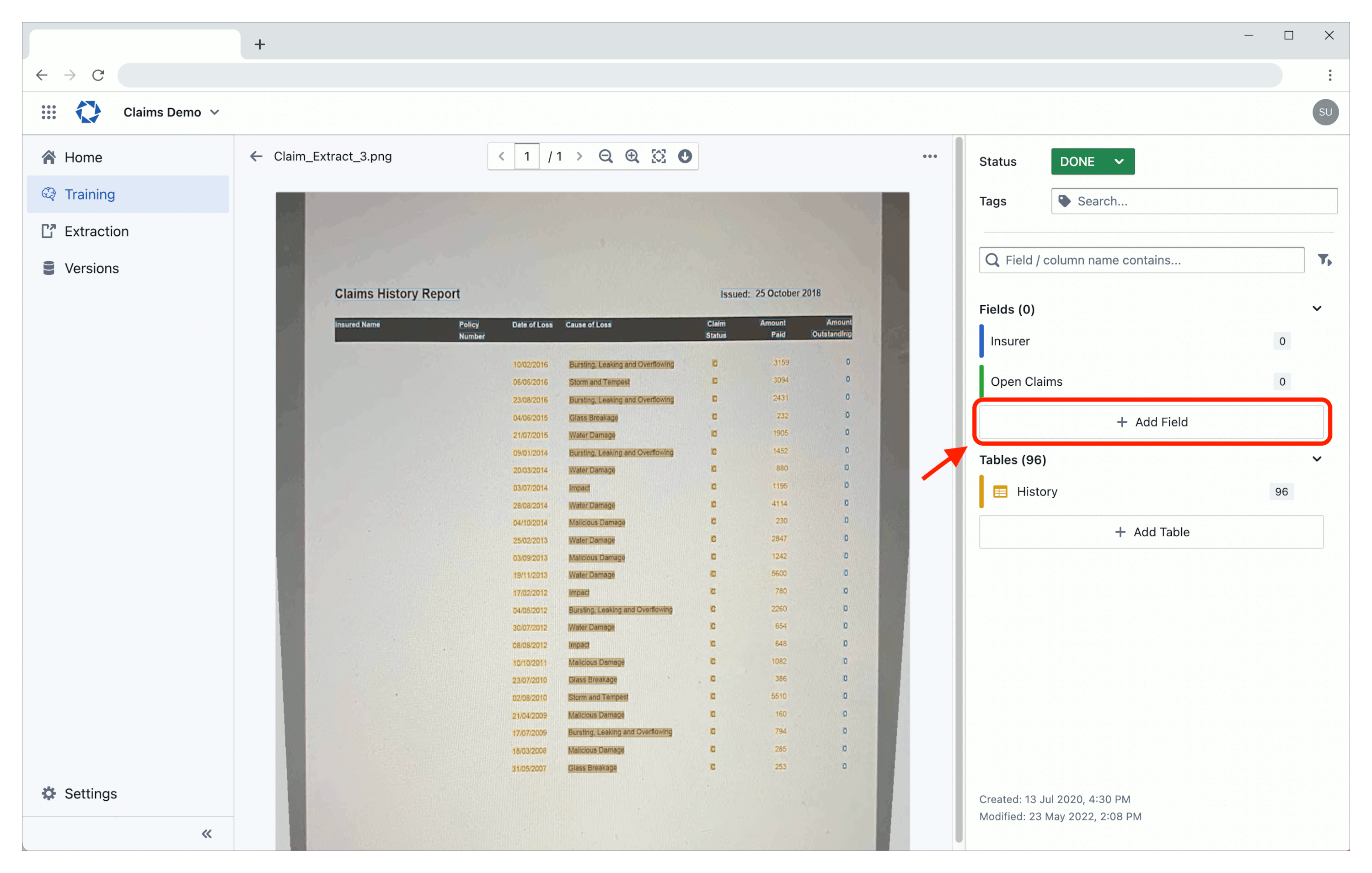Click Add Field button
Viewport: 1372px width, 873px height.
tap(1152, 421)
